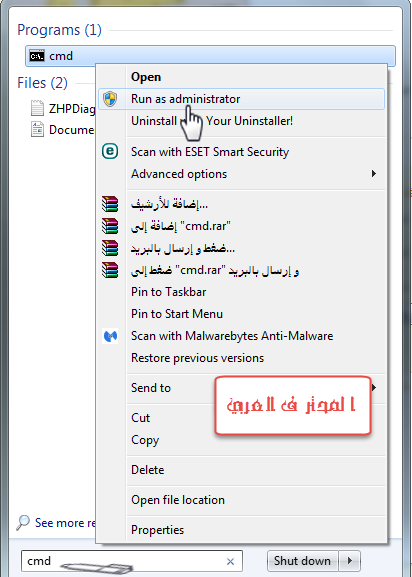The image size is (412, 577).
Task: Click the See more results magnifier icon
Action: pos(22,523)
